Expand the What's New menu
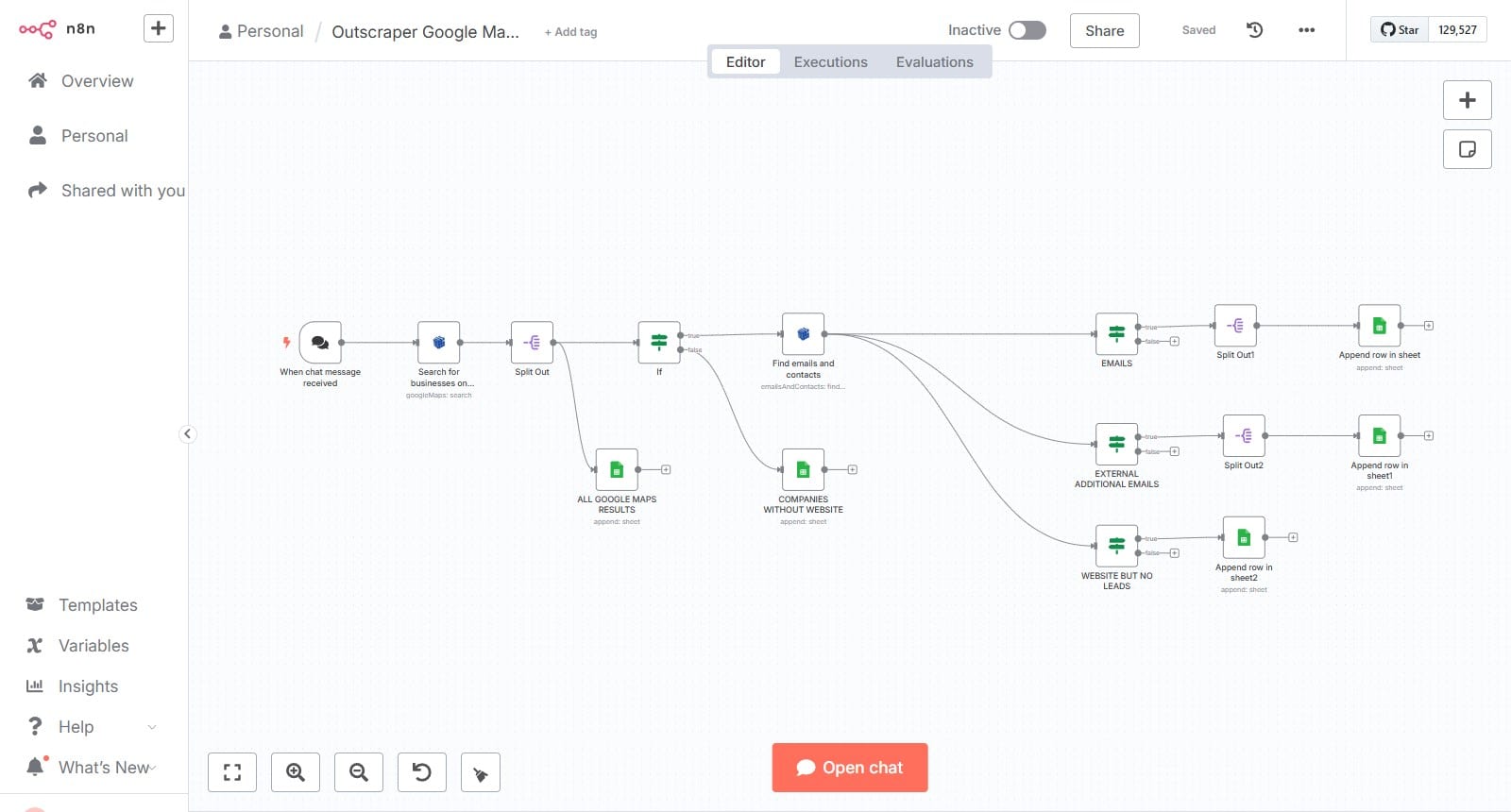Image resolution: width=1511 pixels, height=812 pixels. pos(93,768)
